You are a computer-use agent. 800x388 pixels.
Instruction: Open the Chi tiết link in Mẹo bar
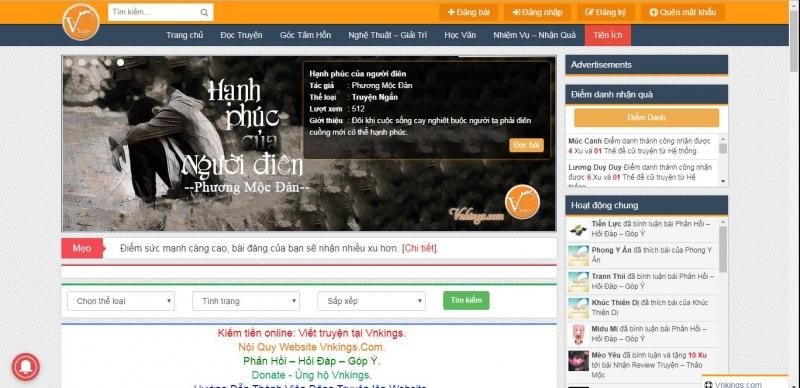point(419,248)
